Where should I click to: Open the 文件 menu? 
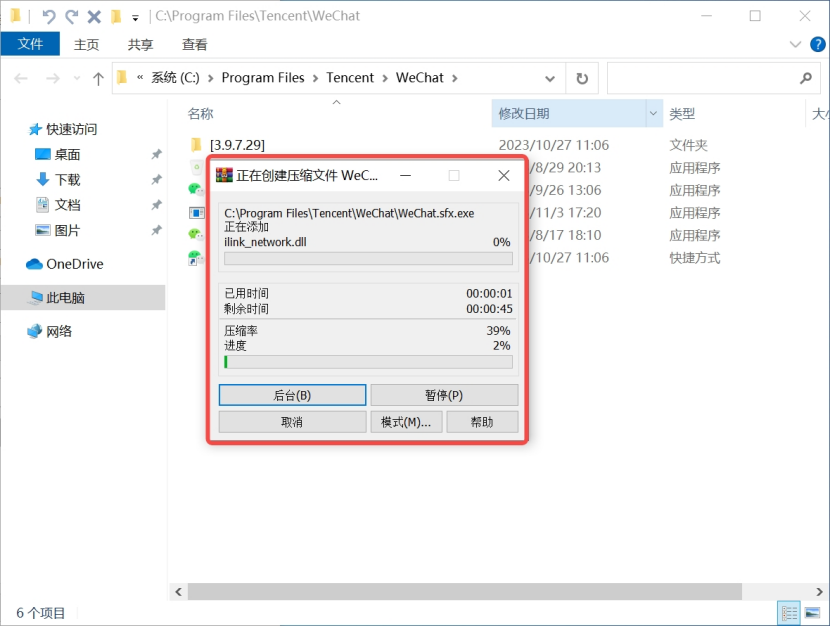[x=30, y=44]
